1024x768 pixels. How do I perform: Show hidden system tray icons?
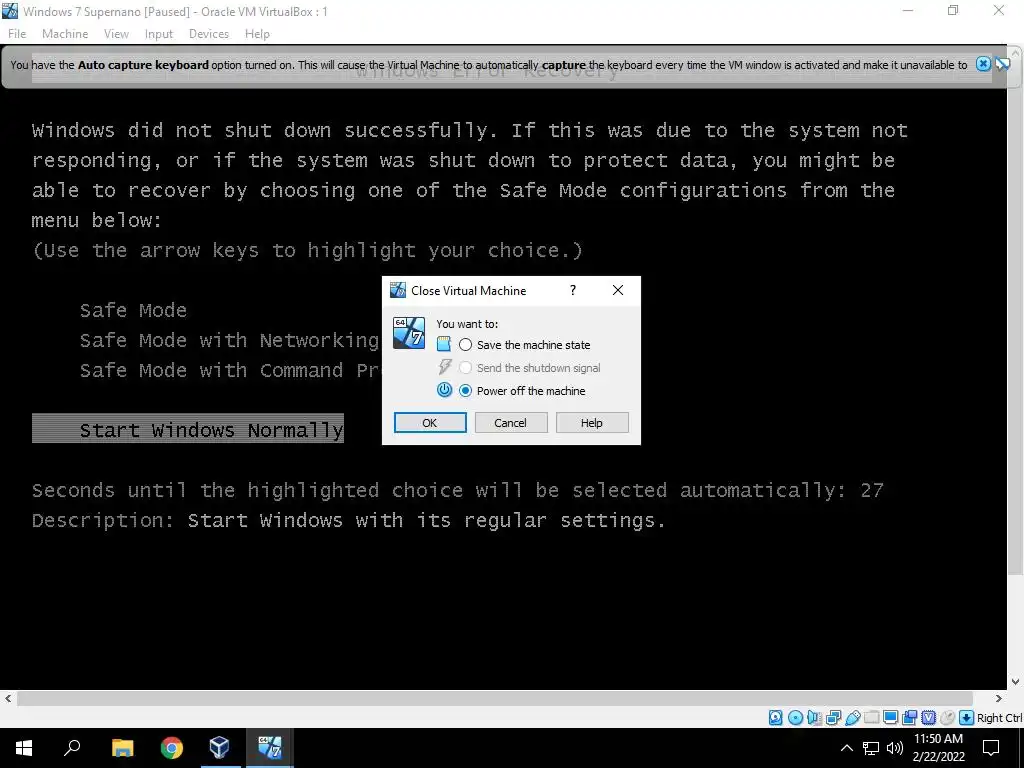click(x=846, y=748)
